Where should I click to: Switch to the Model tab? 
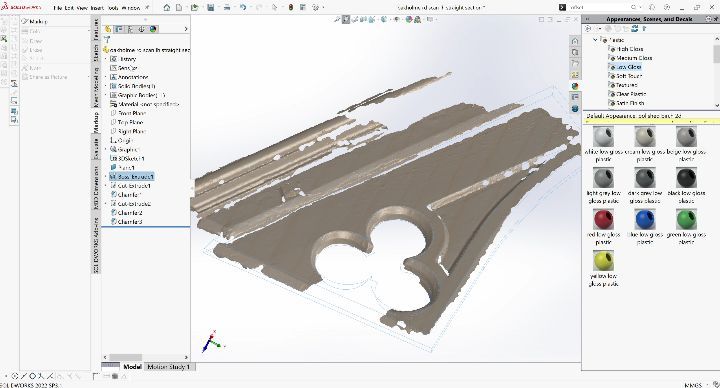132,367
